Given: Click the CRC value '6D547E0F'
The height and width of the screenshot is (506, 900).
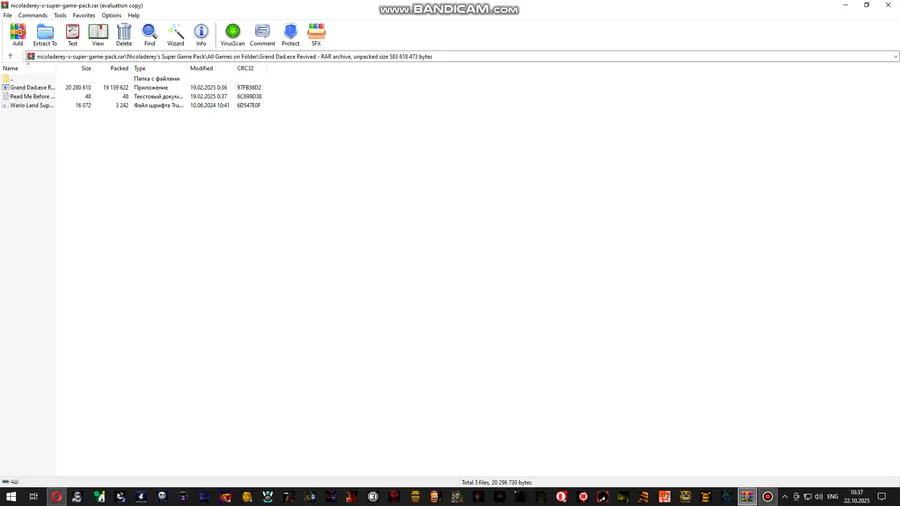Looking at the screenshot, I should pos(249,106).
